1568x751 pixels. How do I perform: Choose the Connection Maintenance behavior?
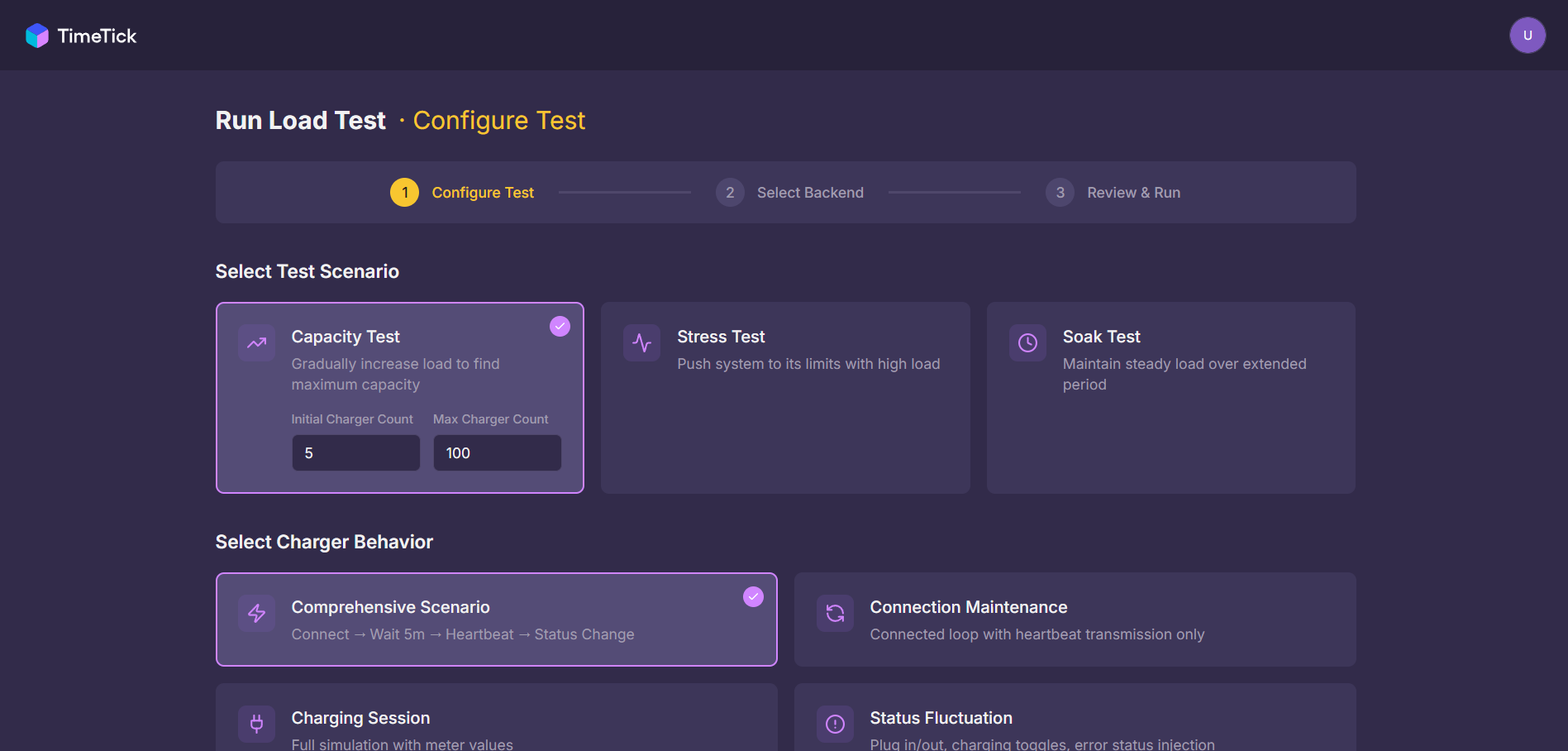1074,619
